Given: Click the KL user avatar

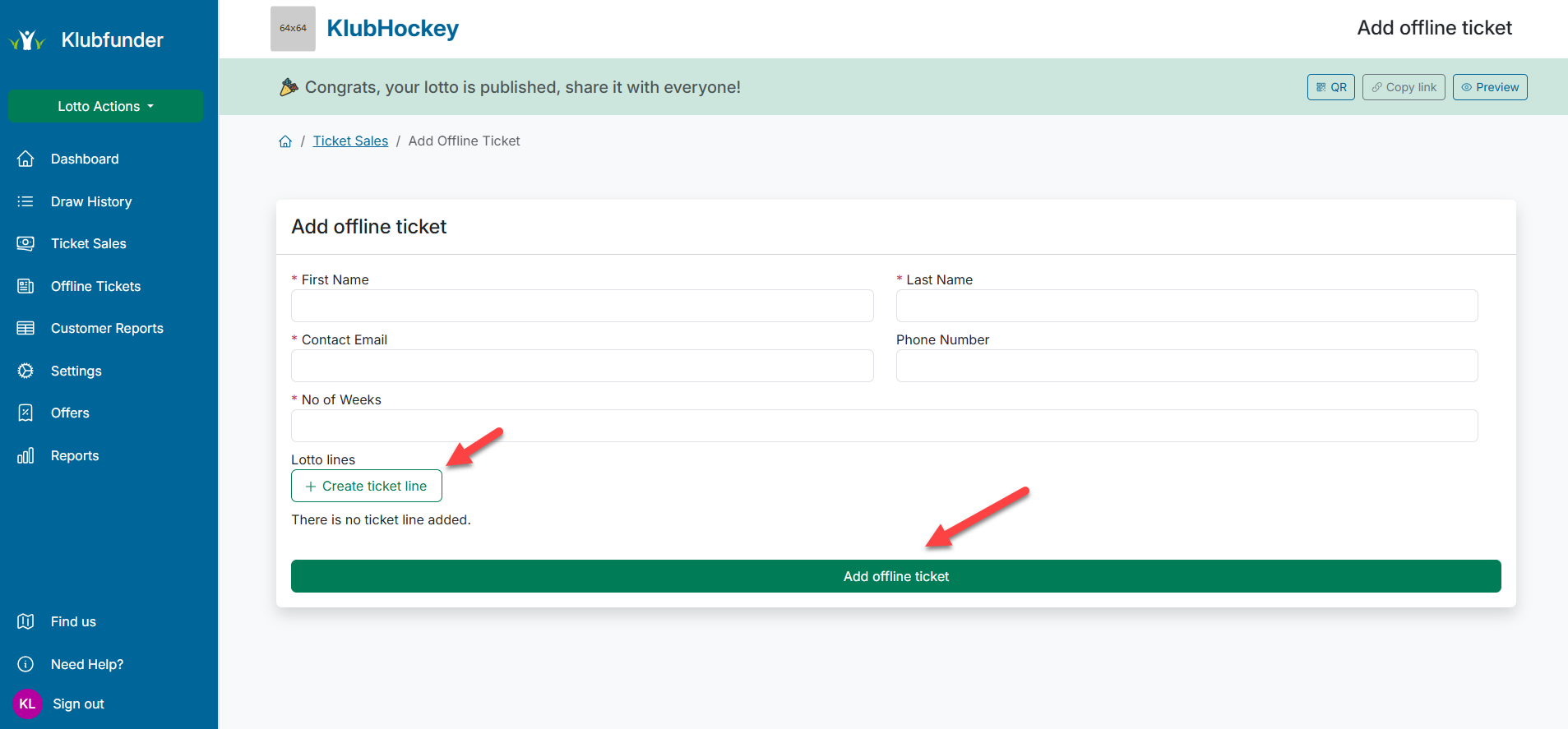Looking at the screenshot, I should point(27,704).
